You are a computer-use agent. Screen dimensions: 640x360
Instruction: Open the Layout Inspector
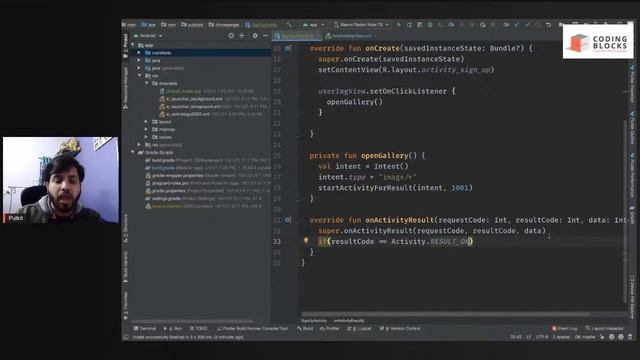604,328
